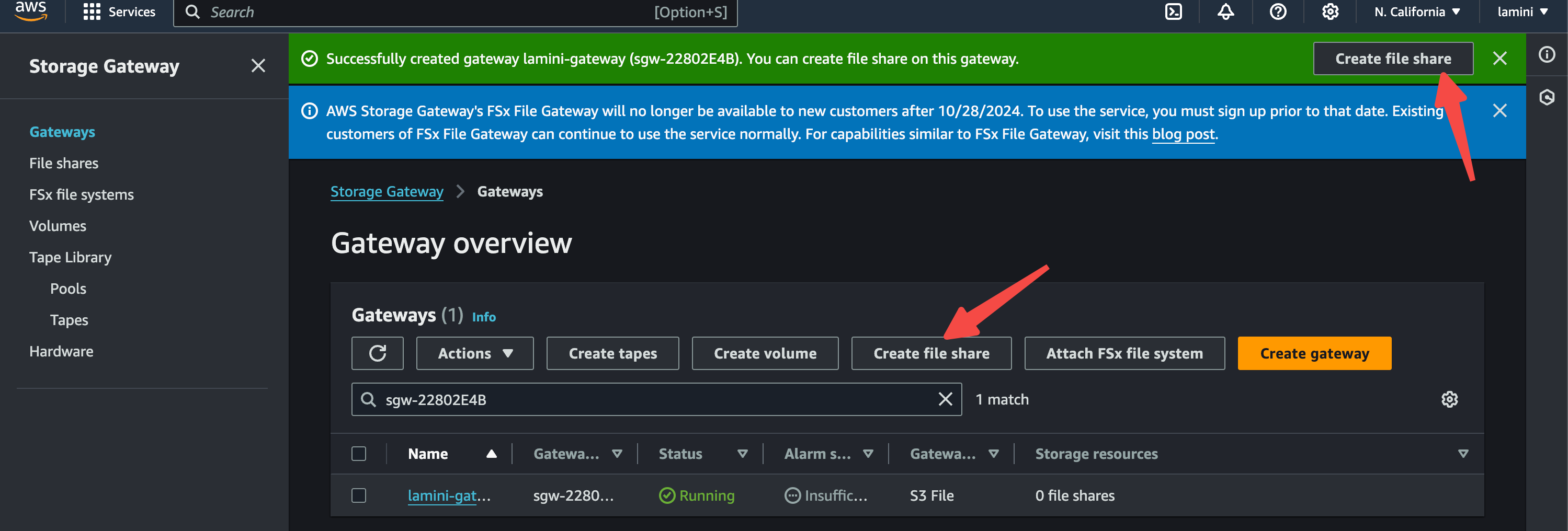Click the orange Create gateway button
The width and height of the screenshot is (1568, 531).
(x=1314, y=353)
